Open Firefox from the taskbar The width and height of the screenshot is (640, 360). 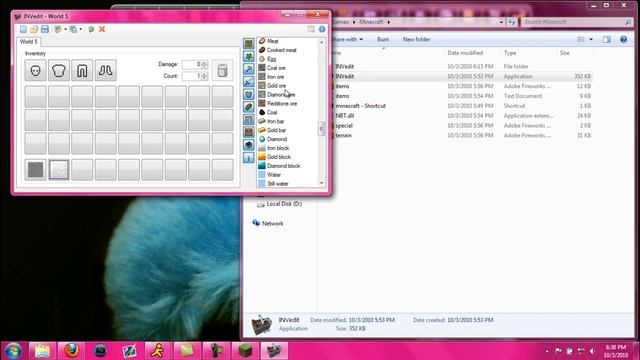click(x=71, y=351)
